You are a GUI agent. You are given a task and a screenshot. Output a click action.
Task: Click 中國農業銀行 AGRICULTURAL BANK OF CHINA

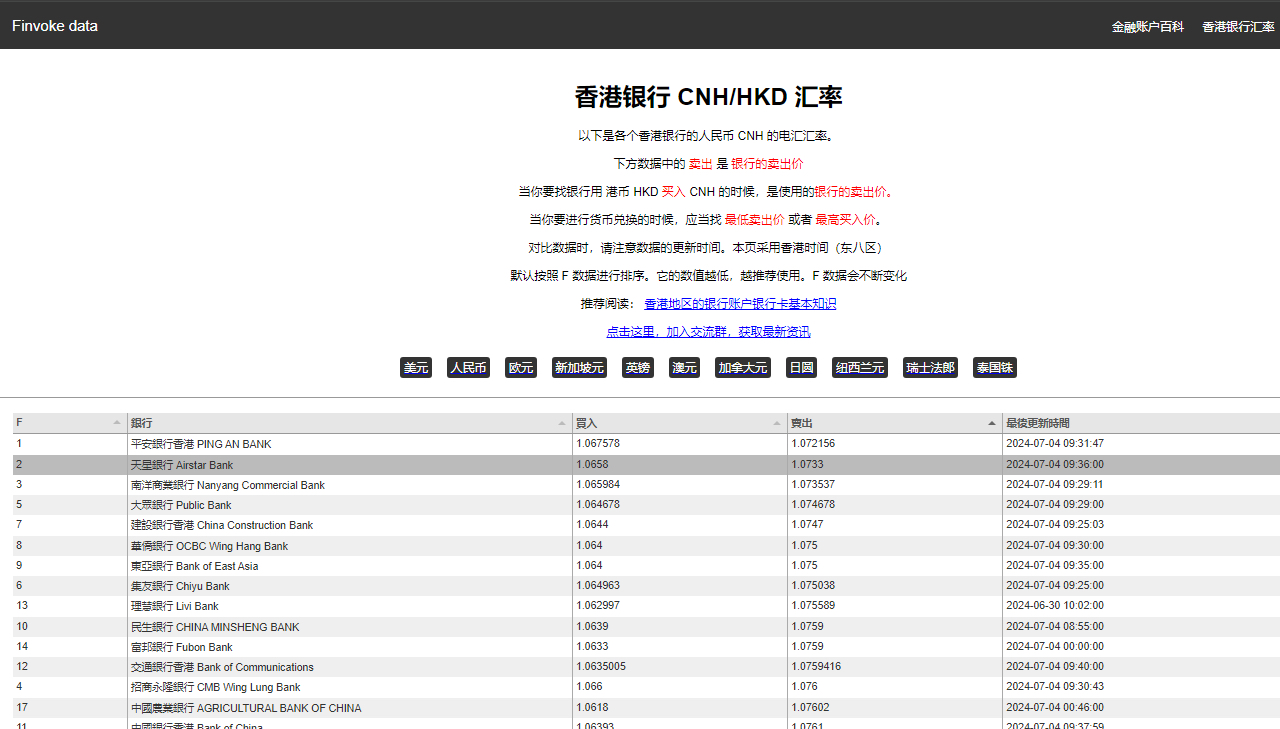[246, 708]
